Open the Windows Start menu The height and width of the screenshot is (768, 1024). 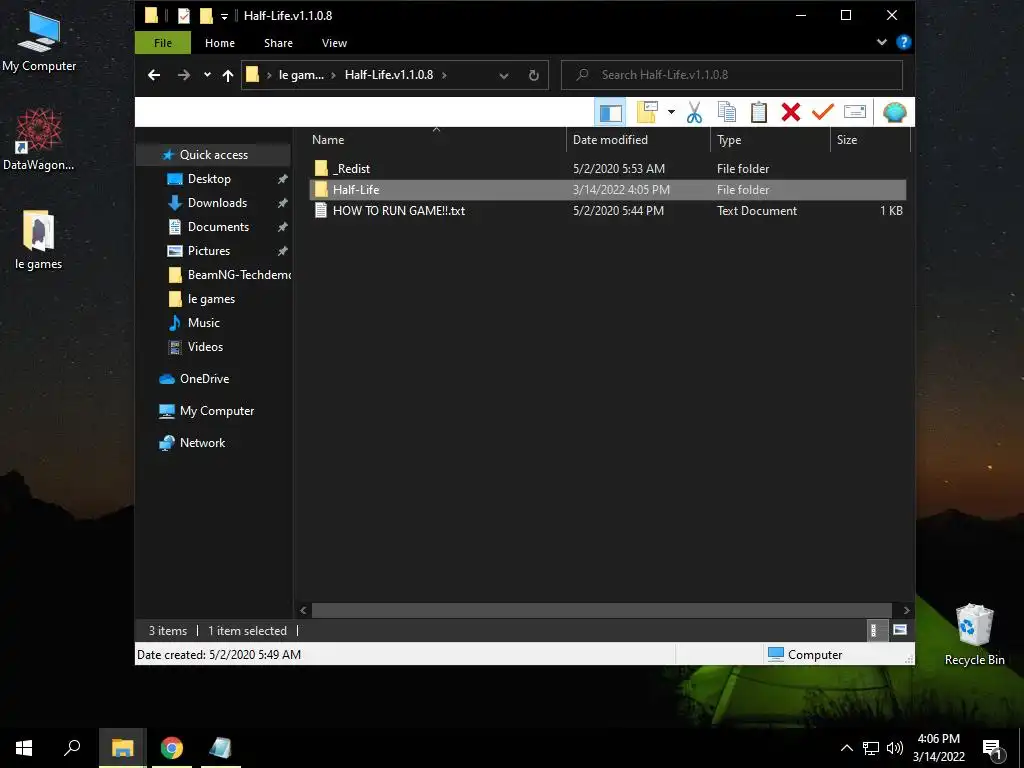tap(24, 748)
